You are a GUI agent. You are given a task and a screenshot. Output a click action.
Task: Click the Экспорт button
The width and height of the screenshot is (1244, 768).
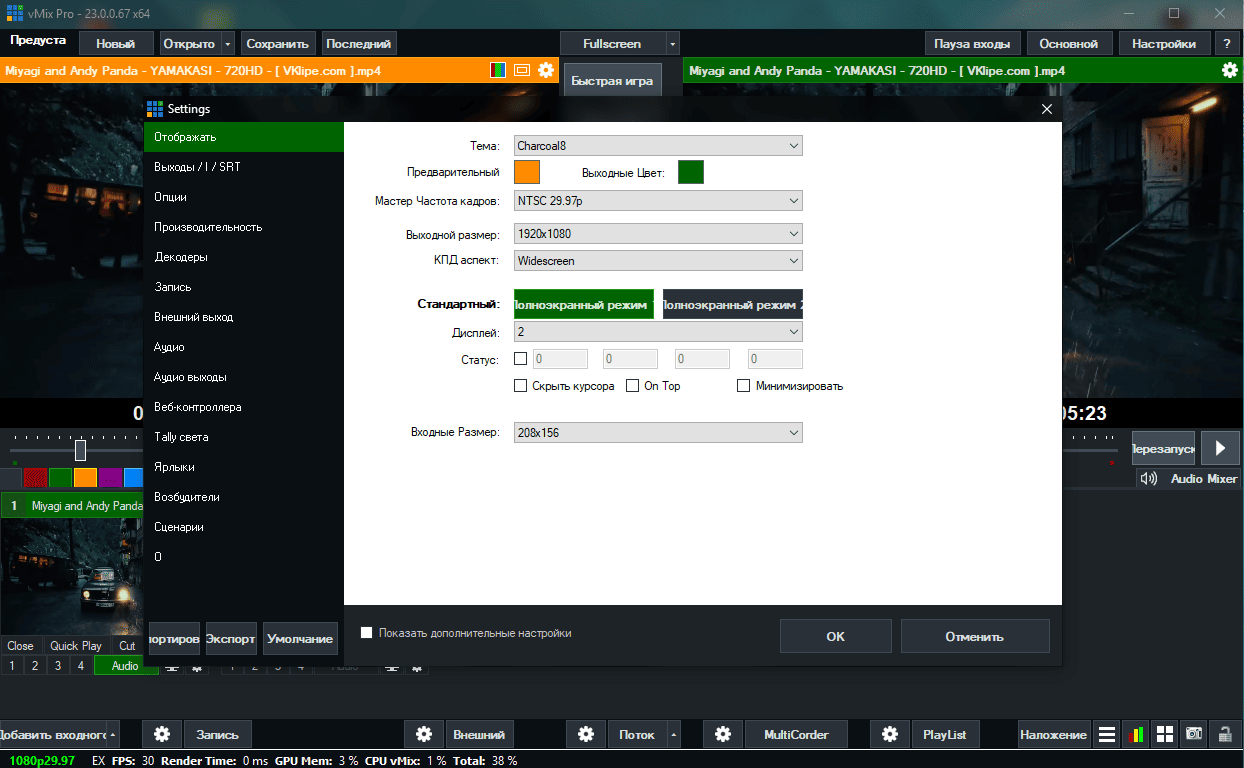[231, 638]
